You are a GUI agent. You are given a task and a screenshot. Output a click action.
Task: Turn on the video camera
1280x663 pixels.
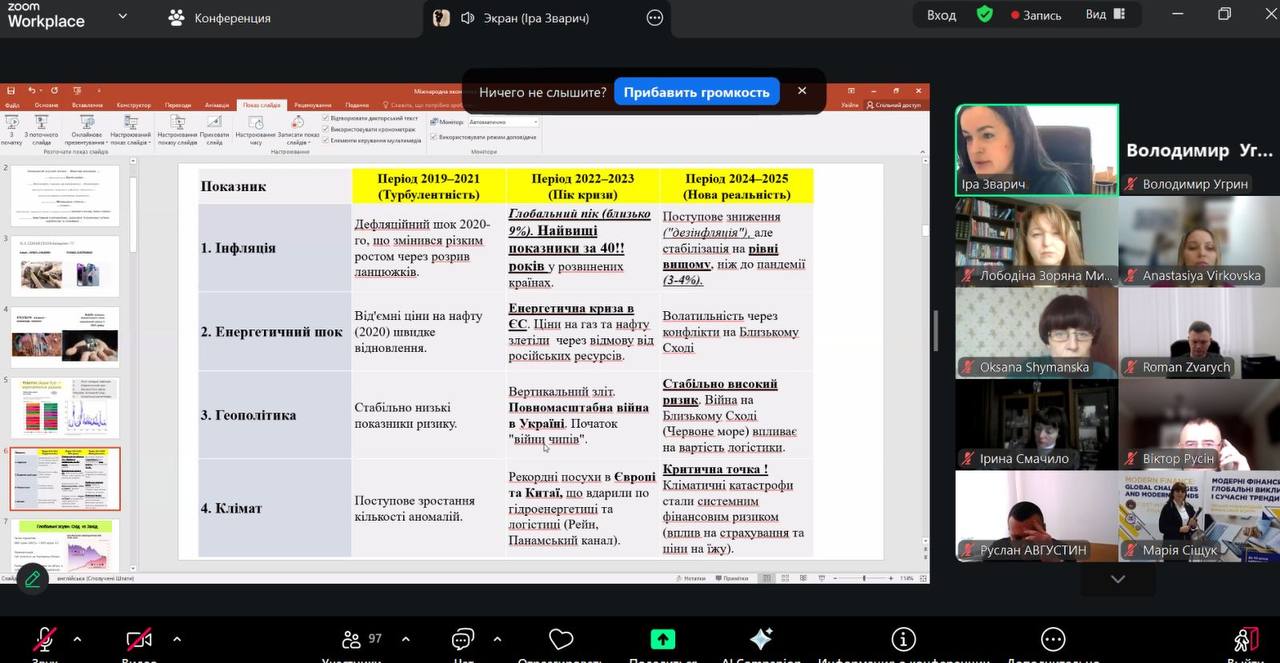139,640
